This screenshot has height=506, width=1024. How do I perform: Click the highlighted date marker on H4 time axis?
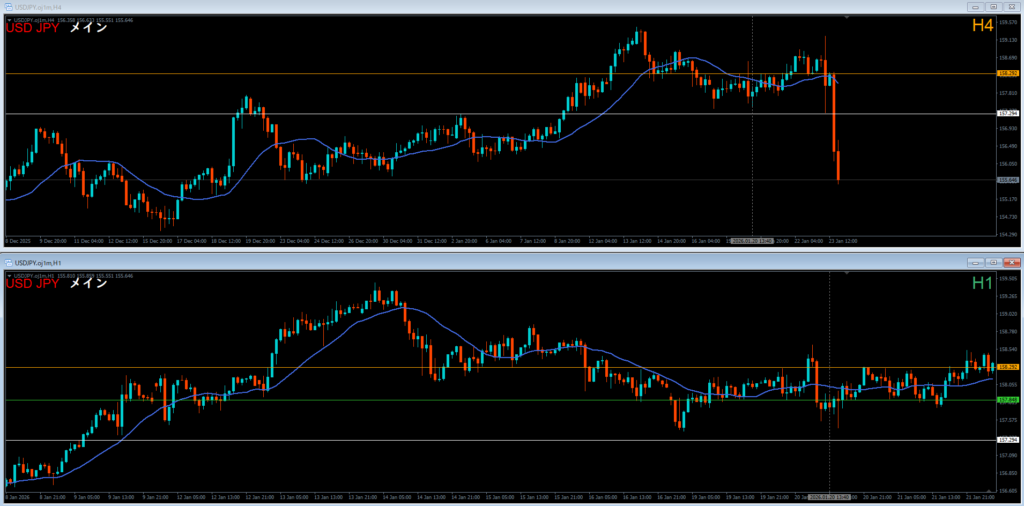(x=751, y=240)
